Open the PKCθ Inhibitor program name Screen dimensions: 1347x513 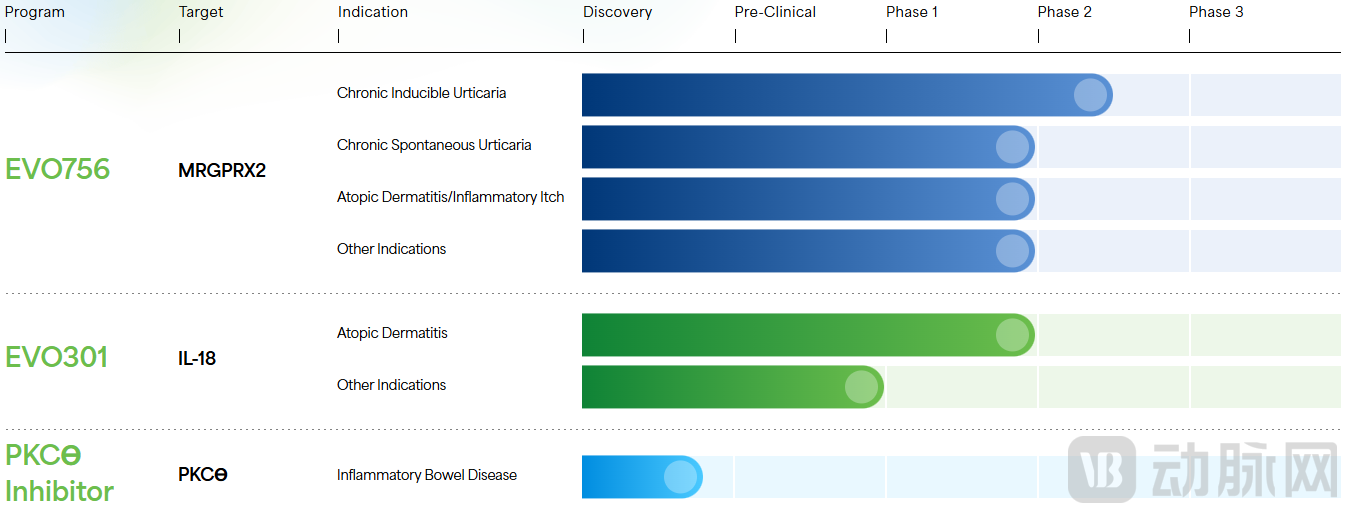click(59, 473)
